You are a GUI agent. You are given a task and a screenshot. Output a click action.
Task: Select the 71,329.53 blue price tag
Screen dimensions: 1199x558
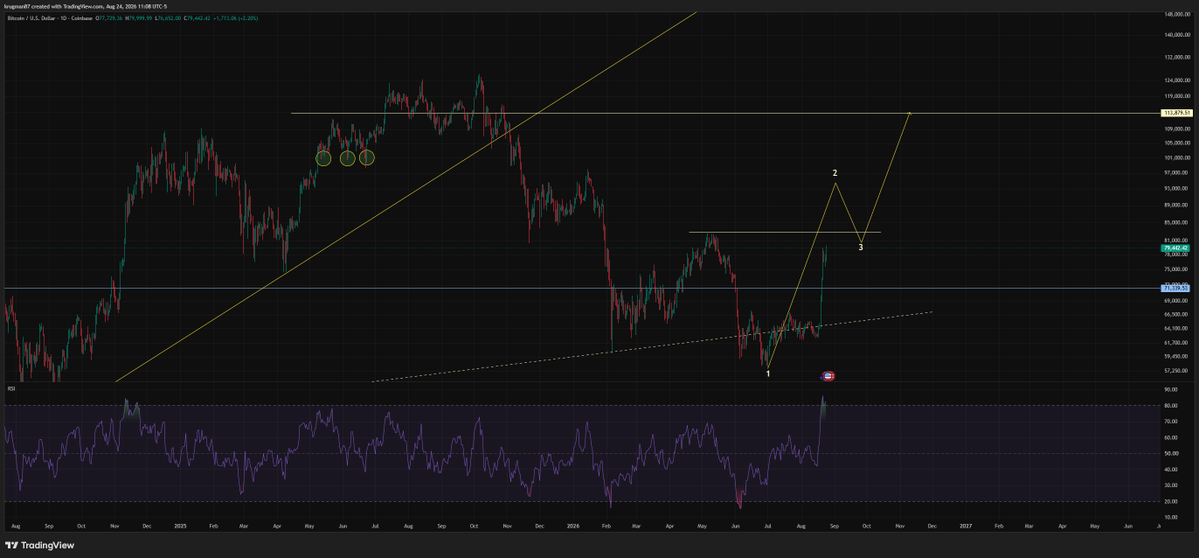[1175, 288]
